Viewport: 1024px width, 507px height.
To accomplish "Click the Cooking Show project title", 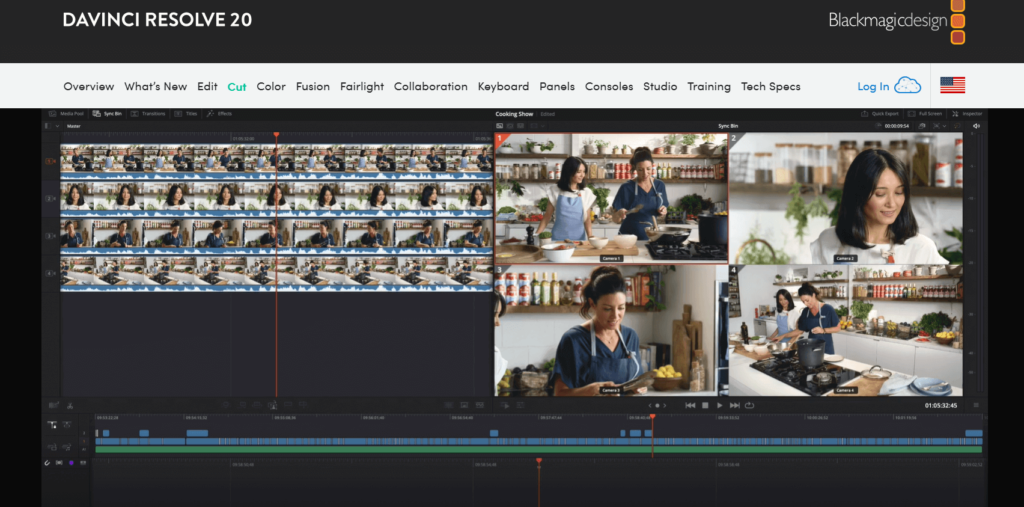I will (x=515, y=114).
